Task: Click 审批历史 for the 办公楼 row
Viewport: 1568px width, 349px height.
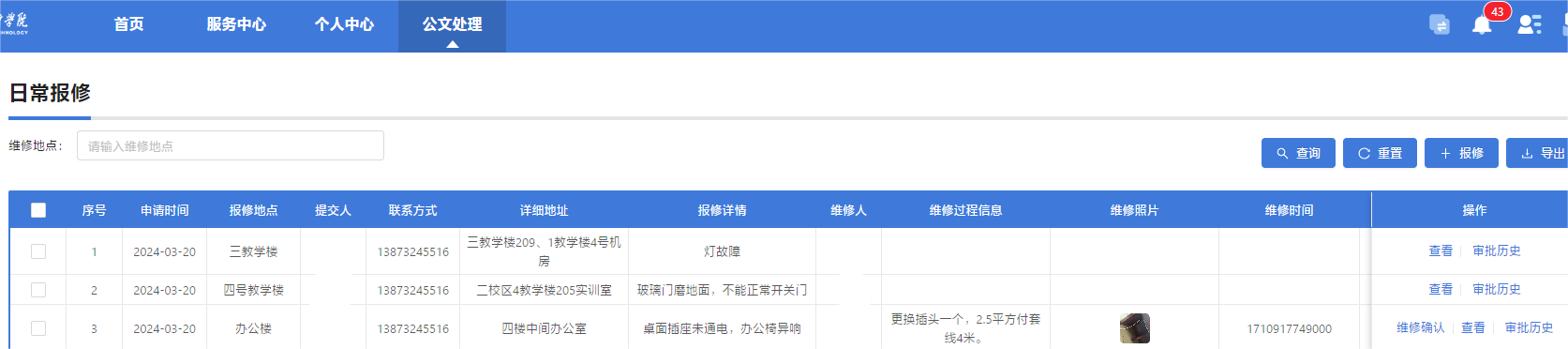Action: point(1530,328)
